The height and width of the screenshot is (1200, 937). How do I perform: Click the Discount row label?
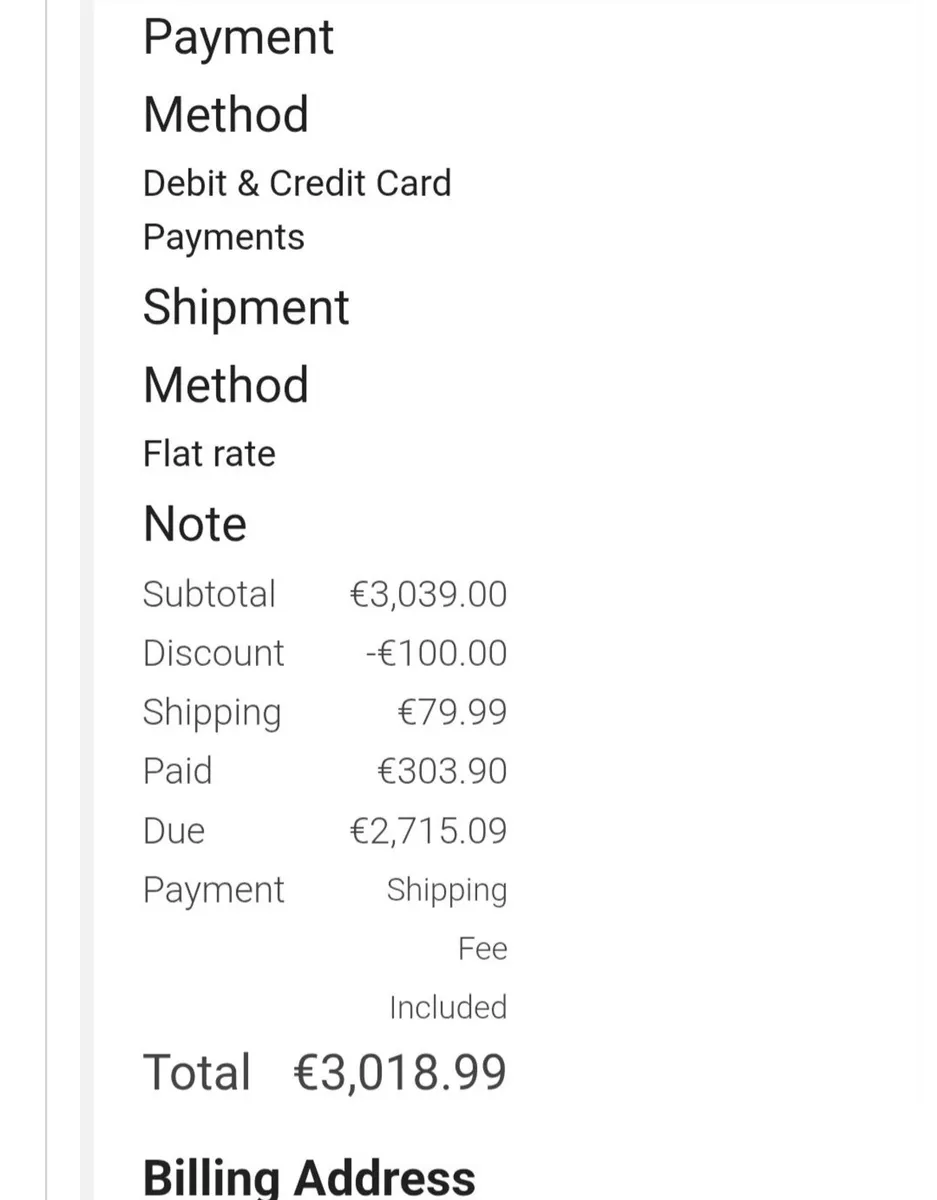coord(213,653)
